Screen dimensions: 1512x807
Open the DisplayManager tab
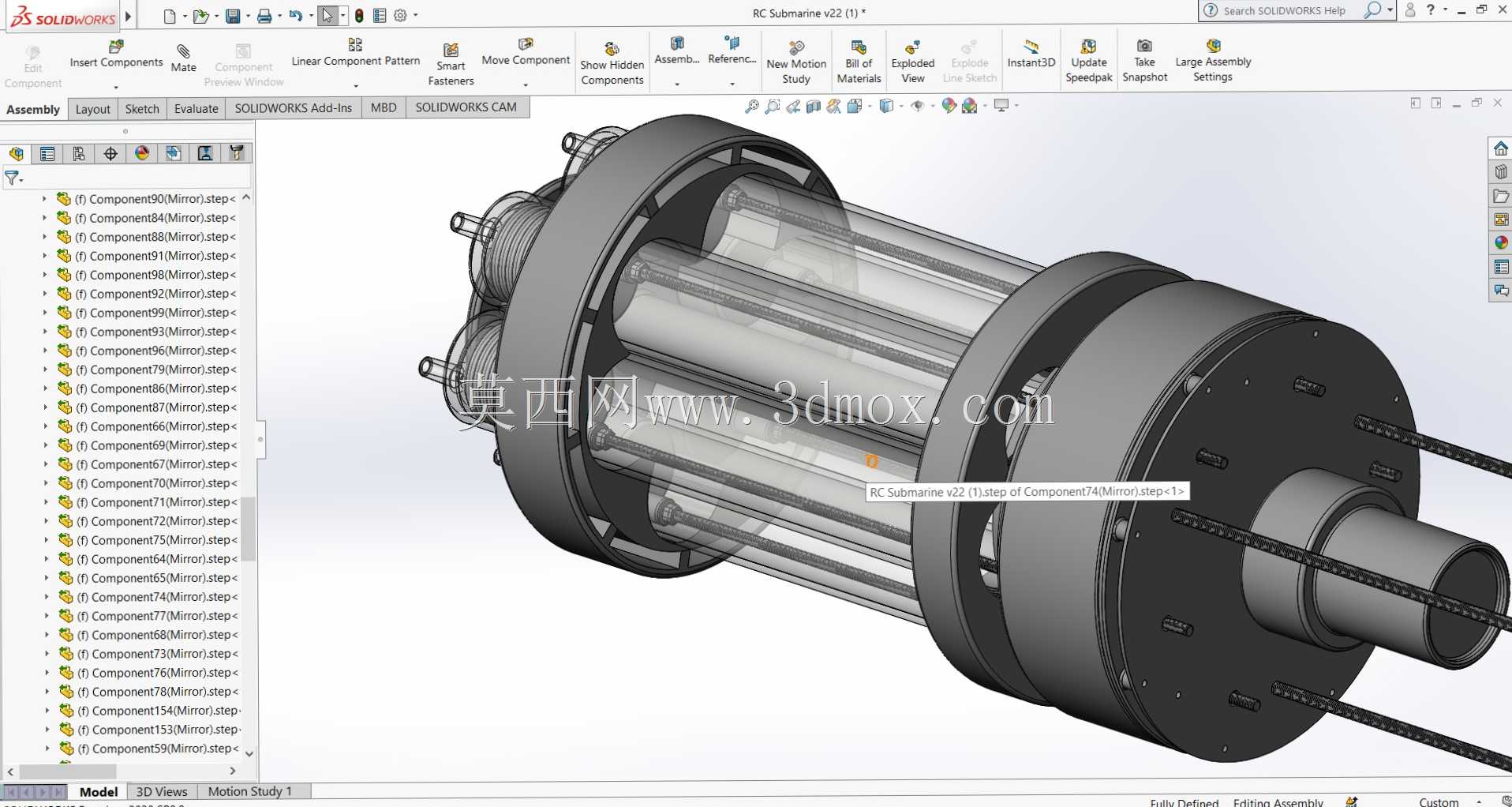click(142, 153)
